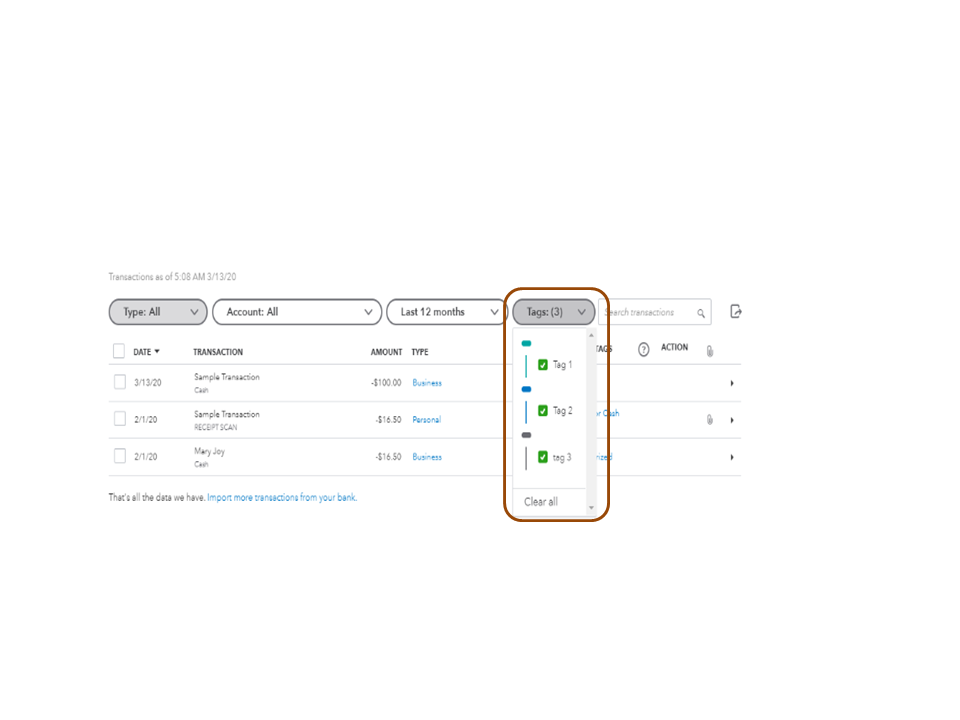Click the export transactions icon
The height and width of the screenshot is (720, 960).
point(735,312)
